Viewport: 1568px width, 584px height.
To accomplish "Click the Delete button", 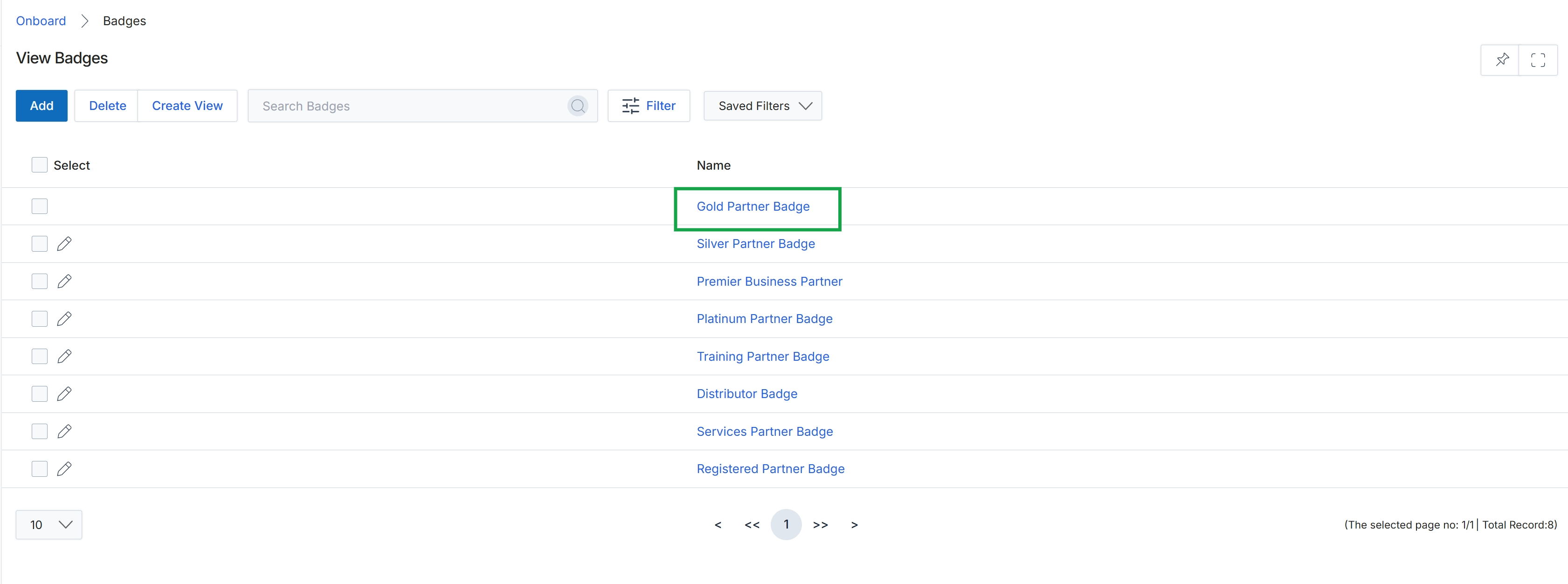I will (107, 106).
